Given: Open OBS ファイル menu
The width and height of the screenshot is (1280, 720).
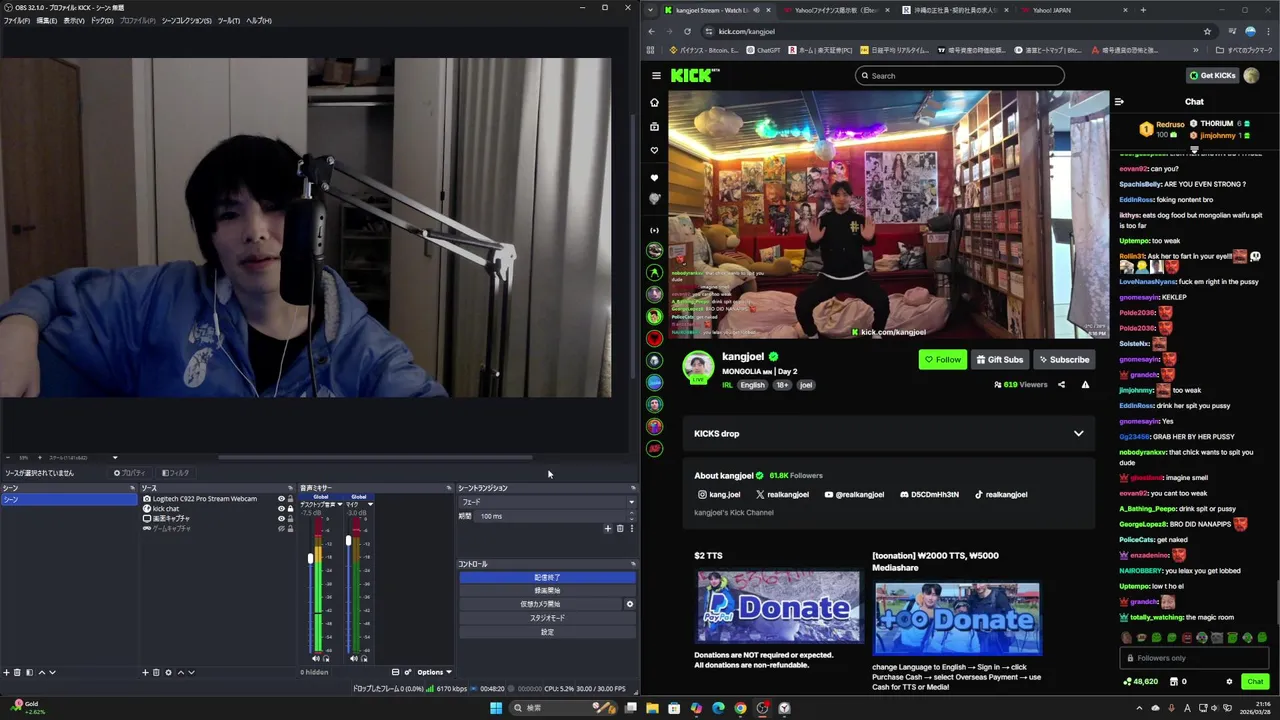Looking at the screenshot, I should click(x=16, y=20).
